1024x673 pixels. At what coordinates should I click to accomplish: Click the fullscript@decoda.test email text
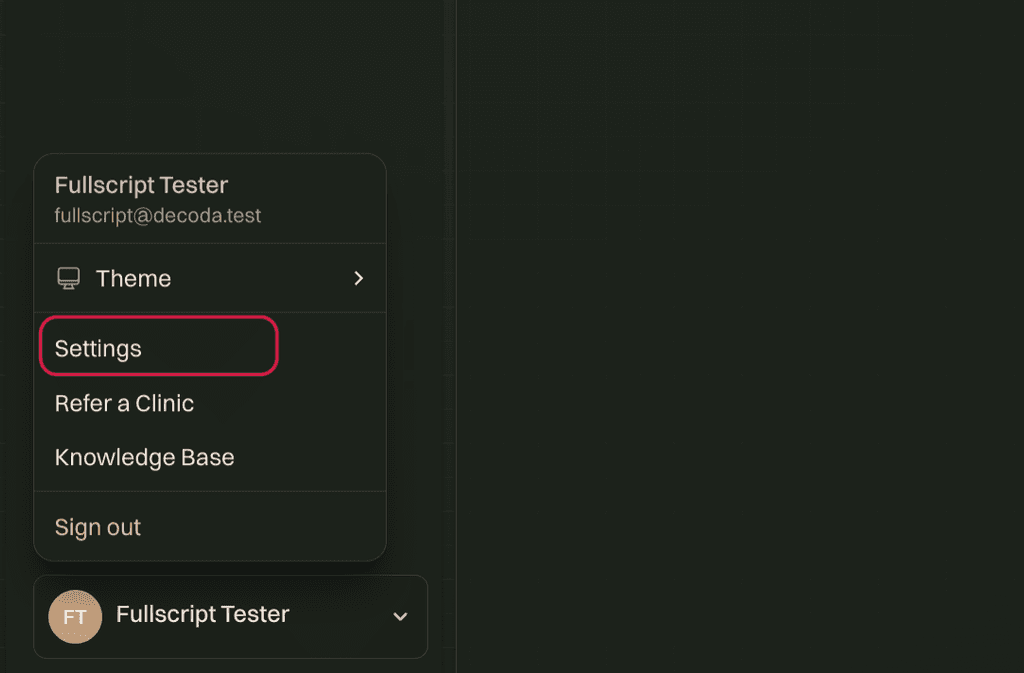[157, 216]
